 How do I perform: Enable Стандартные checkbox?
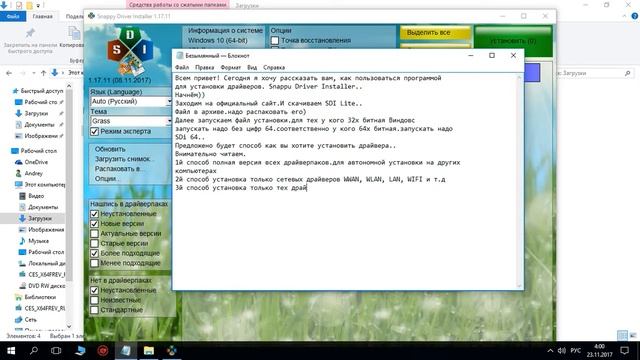(94, 310)
